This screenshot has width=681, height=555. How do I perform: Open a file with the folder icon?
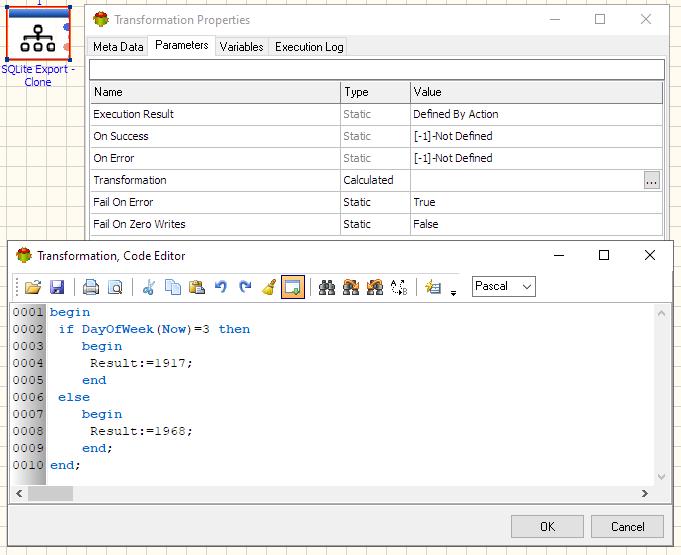[x=33, y=287]
